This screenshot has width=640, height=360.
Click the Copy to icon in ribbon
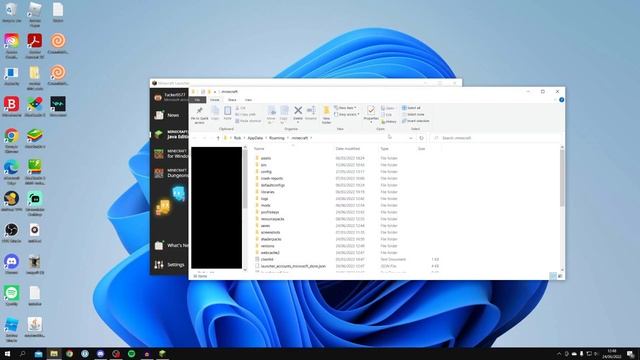pyautogui.click(x=284, y=111)
